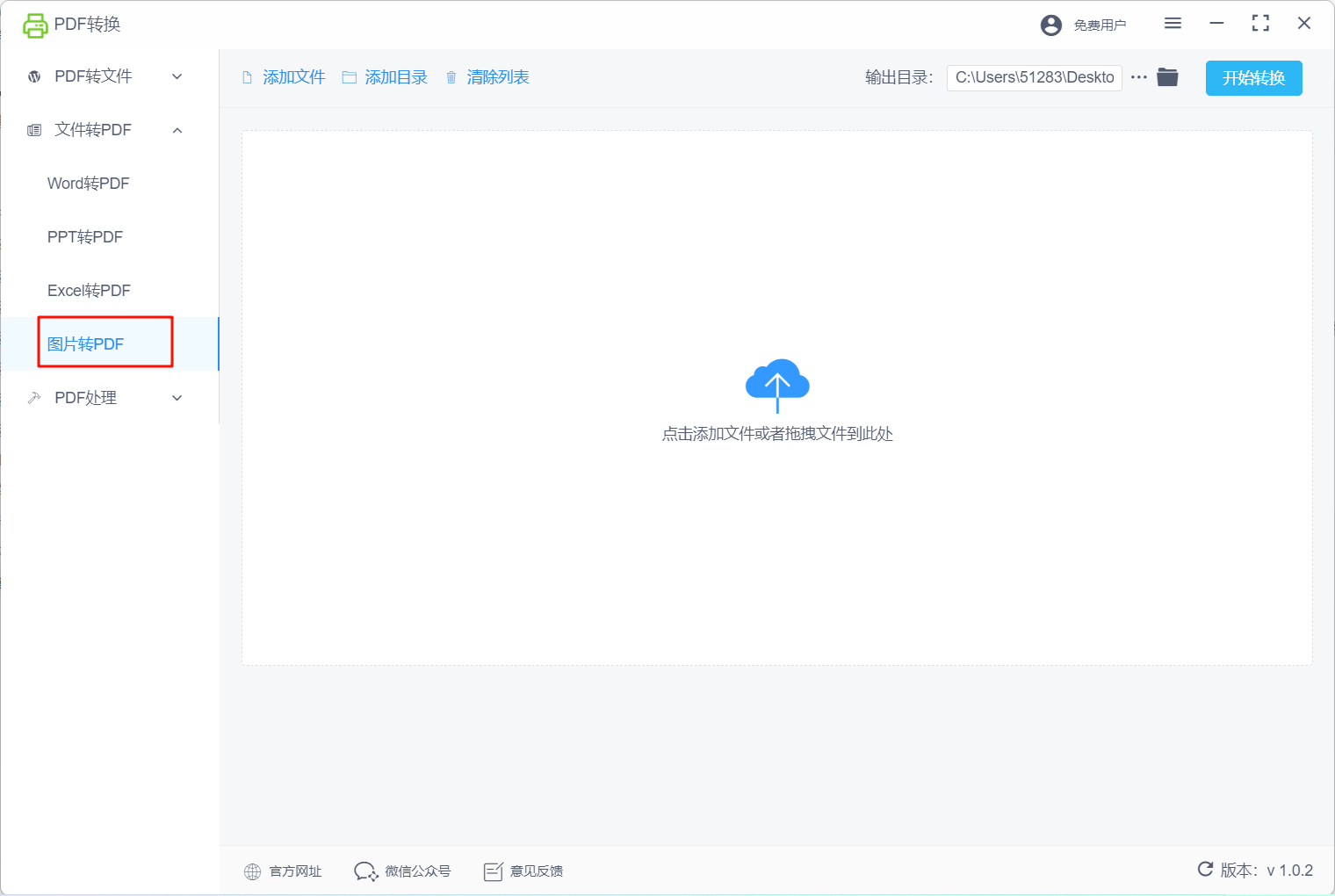1335x896 pixels.
Task: Click the 官方网址 link text
Action: [295, 871]
